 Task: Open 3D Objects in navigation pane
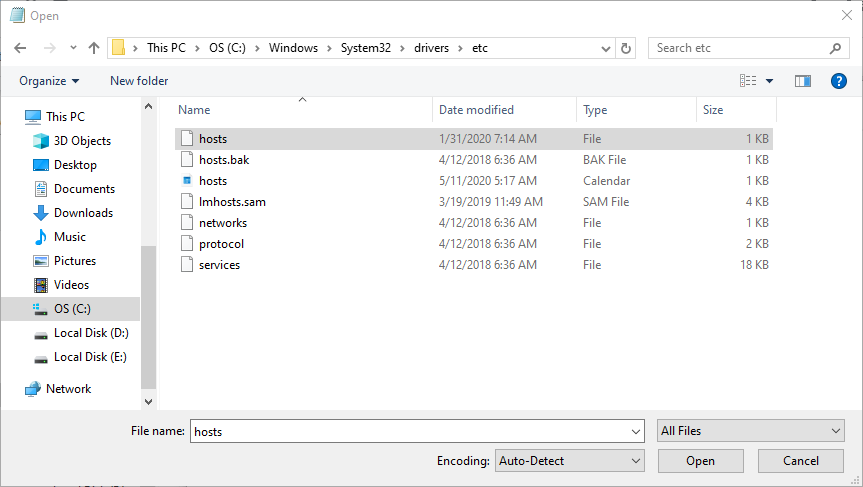point(82,141)
